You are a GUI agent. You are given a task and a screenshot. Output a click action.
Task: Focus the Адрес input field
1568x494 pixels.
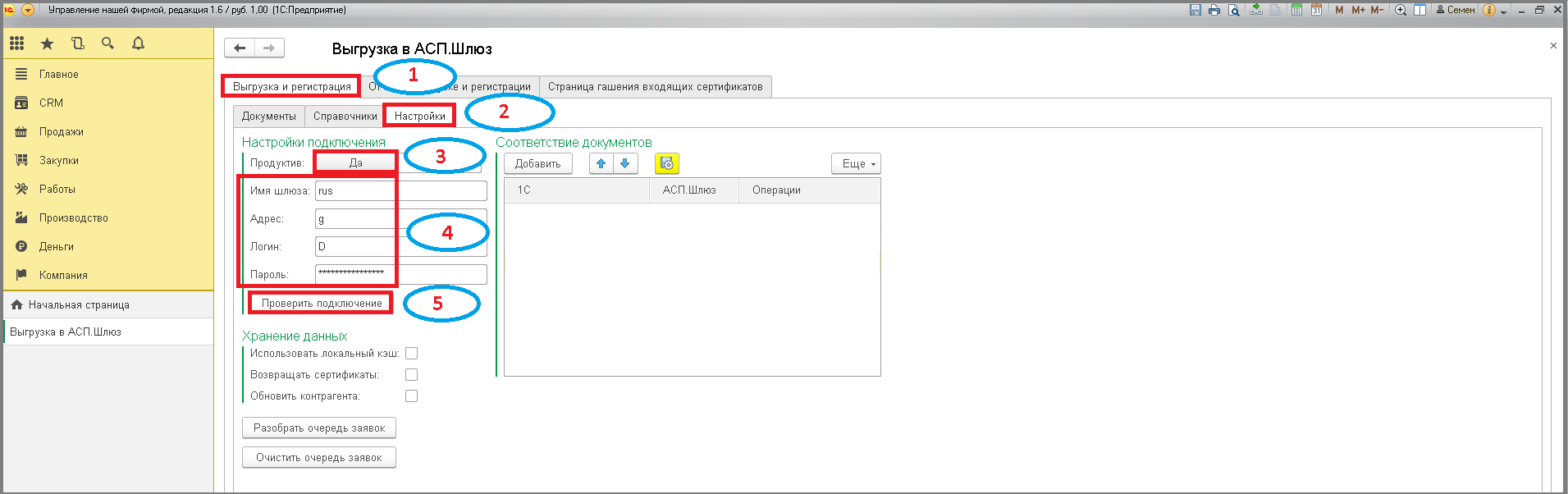[401, 218]
